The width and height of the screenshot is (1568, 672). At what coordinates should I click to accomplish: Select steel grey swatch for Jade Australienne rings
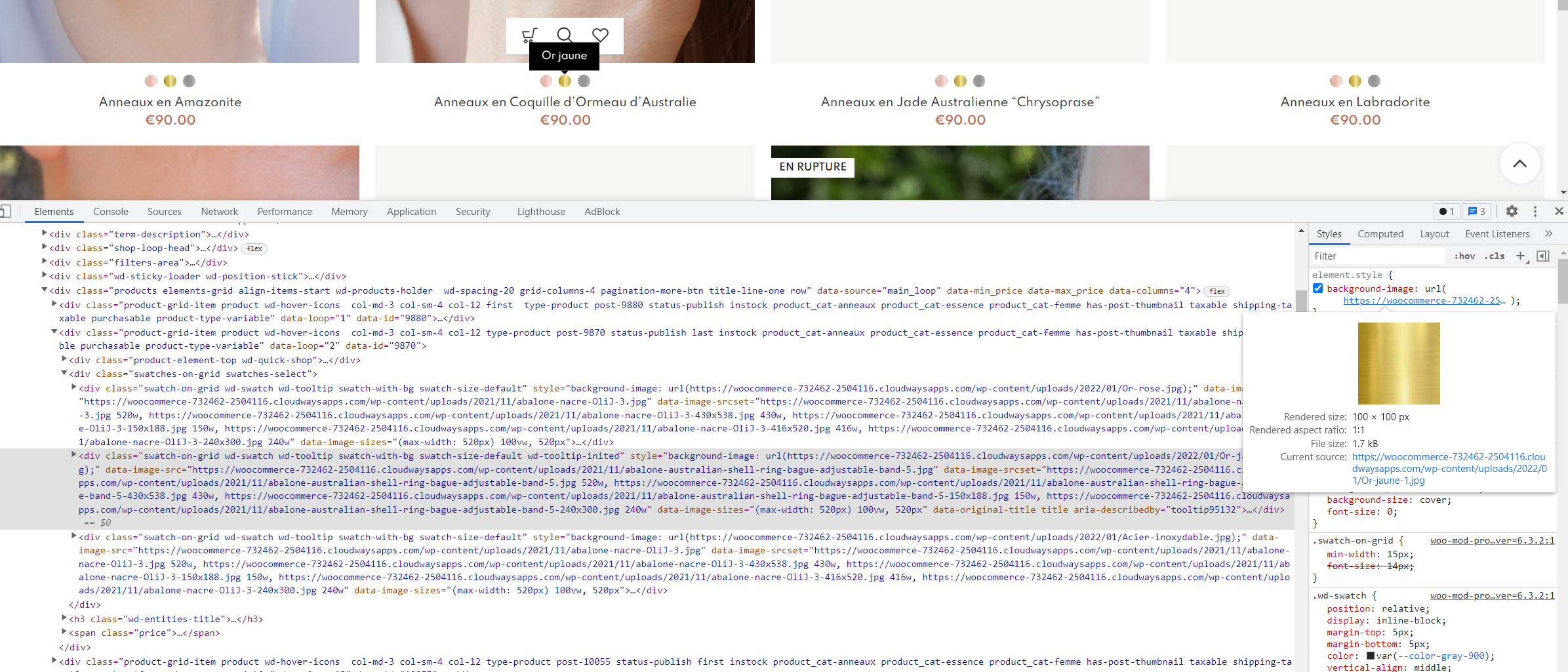pyautogui.click(x=979, y=81)
